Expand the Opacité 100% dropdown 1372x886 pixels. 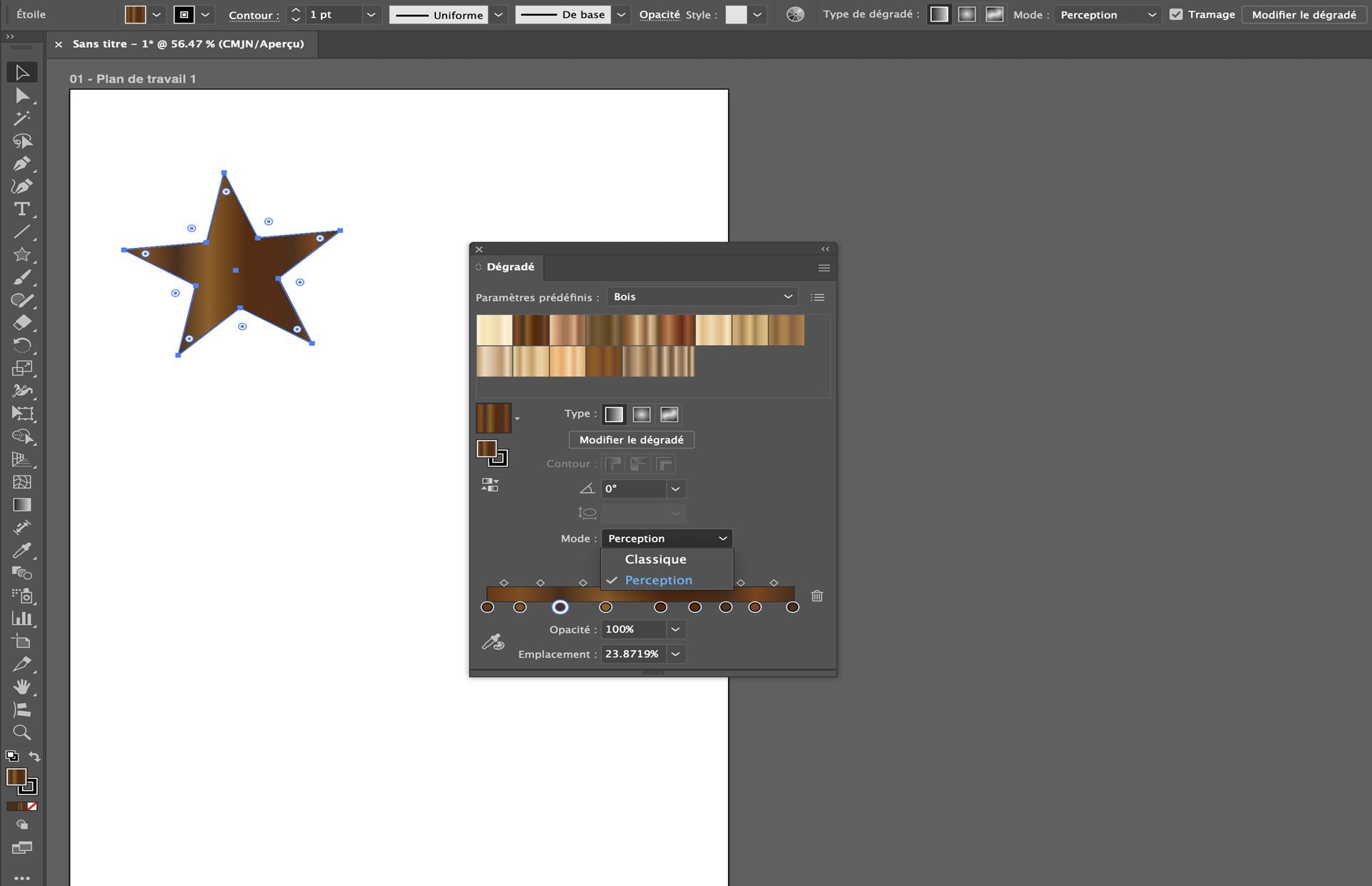(675, 629)
